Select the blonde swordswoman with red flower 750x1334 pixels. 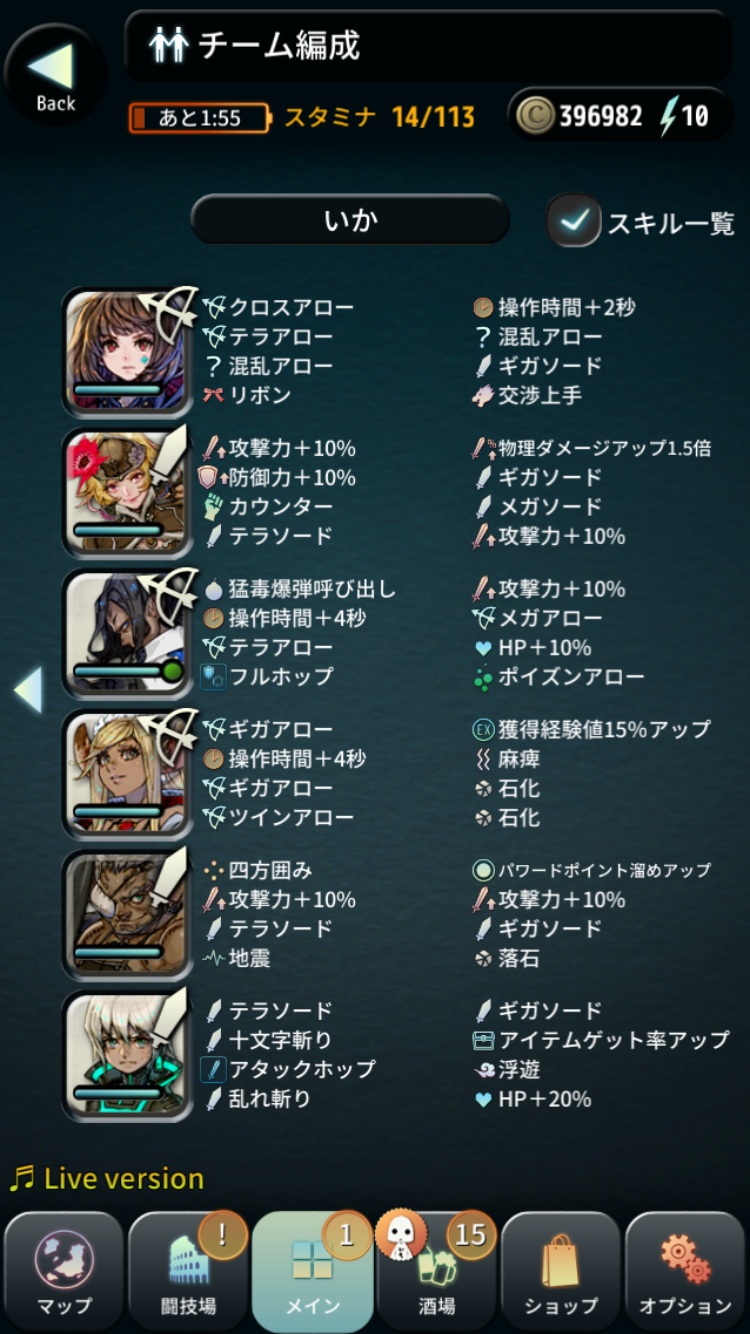(x=127, y=492)
